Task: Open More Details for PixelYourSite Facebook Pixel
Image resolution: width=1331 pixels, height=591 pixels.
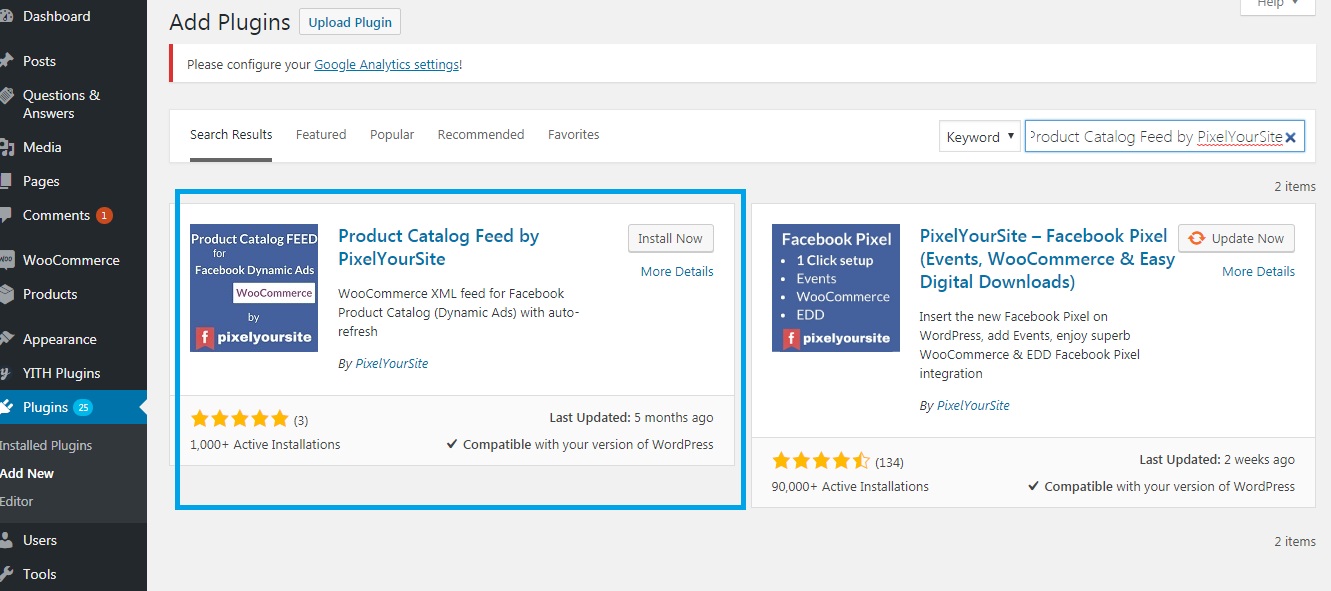Action: (1258, 272)
